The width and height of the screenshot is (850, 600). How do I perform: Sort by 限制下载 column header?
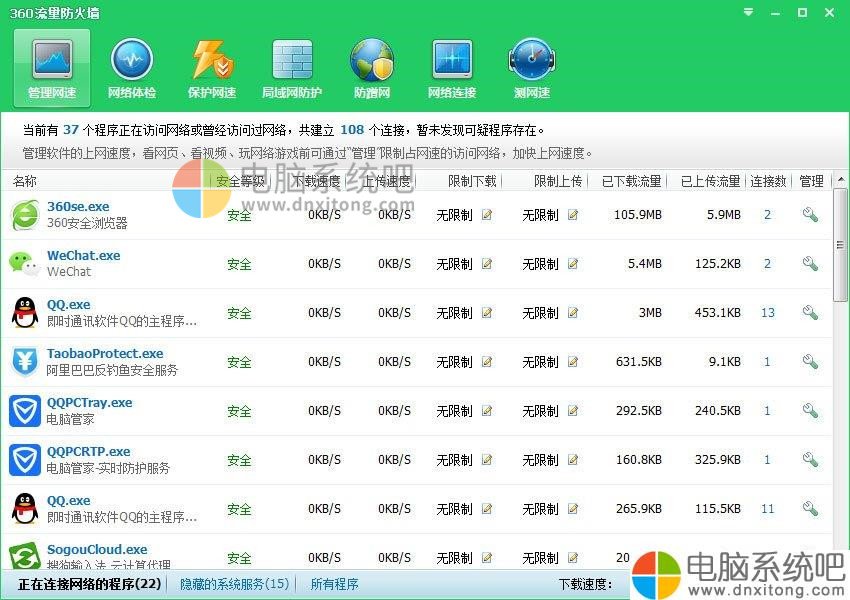pyautogui.click(x=472, y=181)
